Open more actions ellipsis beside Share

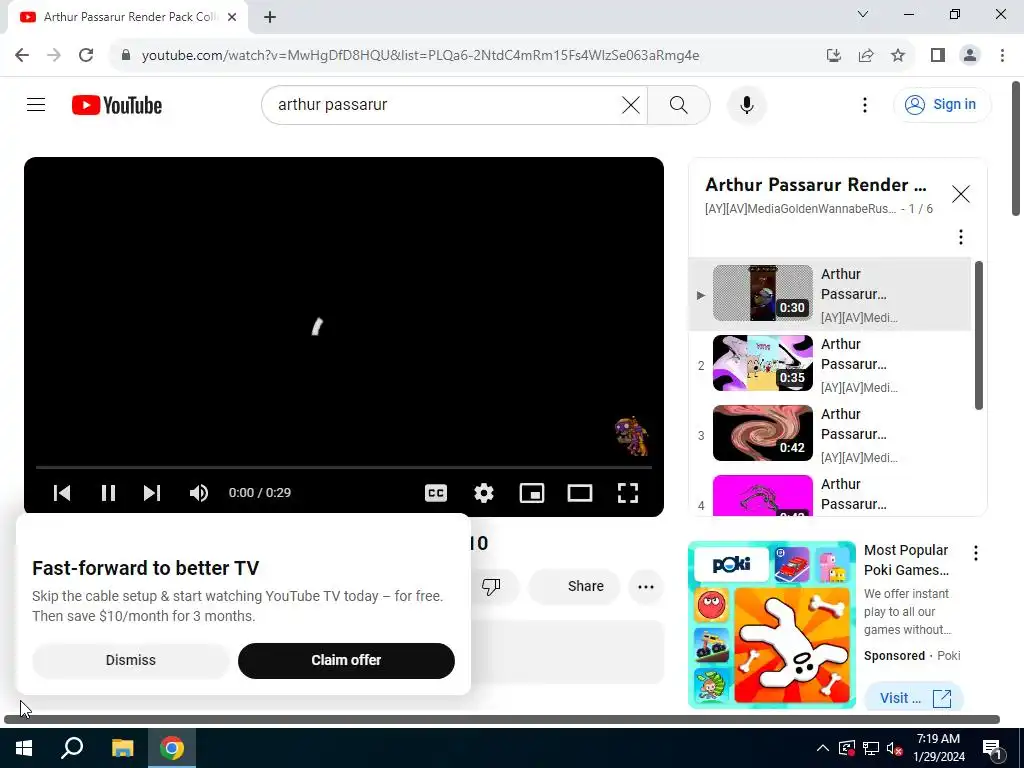pyautogui.click(x=646, y=586)
